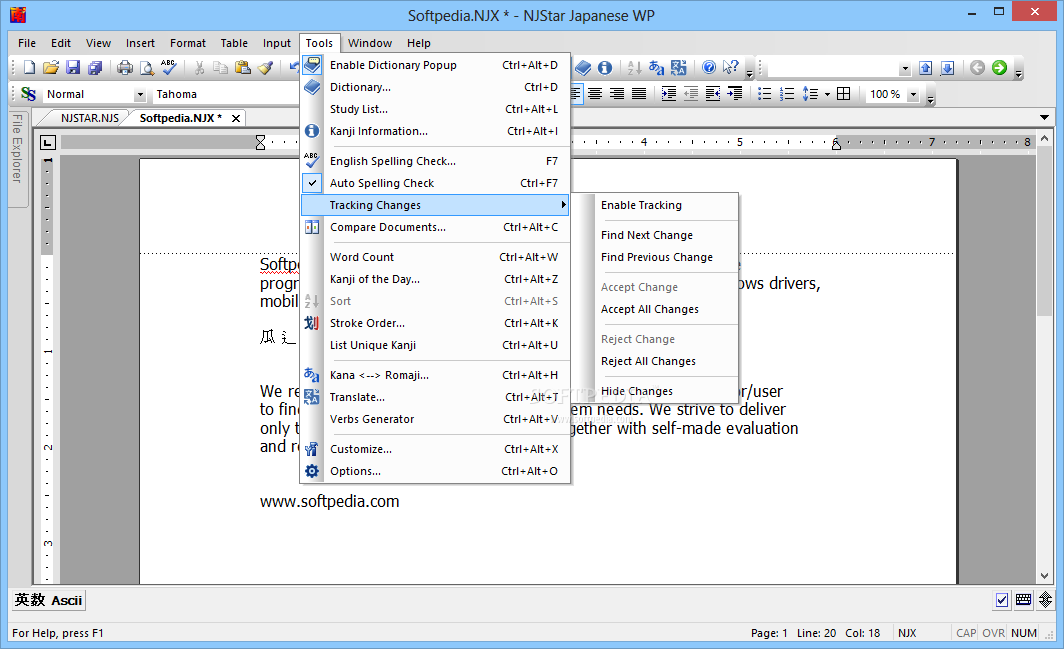Open the line spacing dropdown arrow
1064x649 pixels.
[x=826, y=94]
